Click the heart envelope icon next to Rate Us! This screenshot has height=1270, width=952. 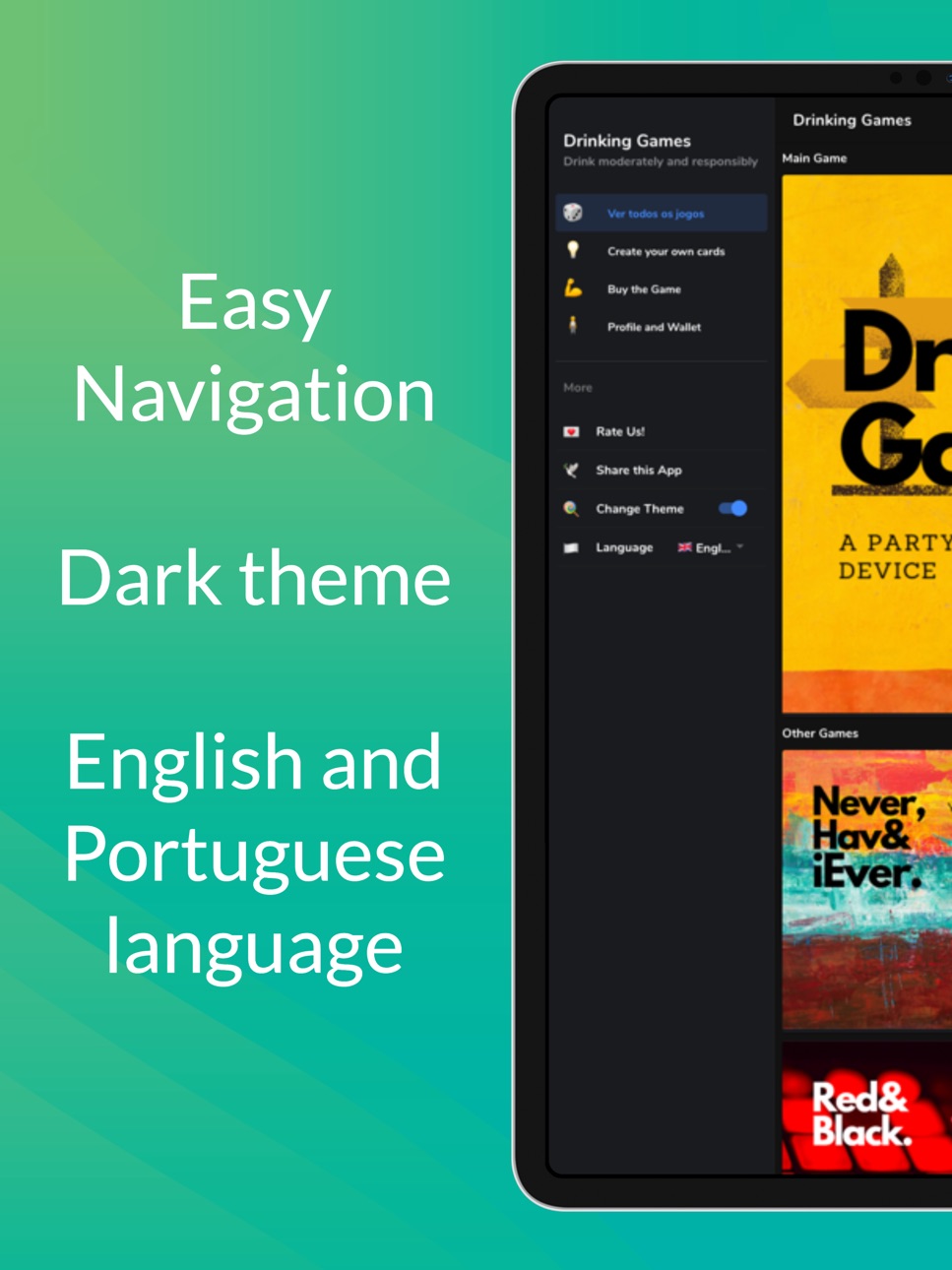pyautogui.click(x=571, y=431)
